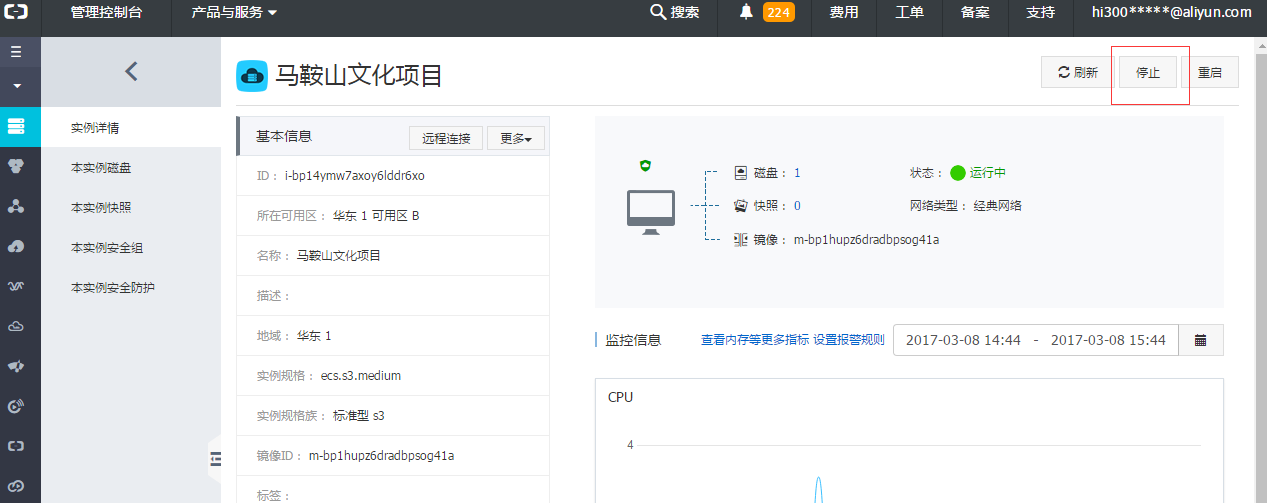Open the three connected nodes sidebar icon
Viewport: 1267px width, 503px height.
(x=16, y=206)
